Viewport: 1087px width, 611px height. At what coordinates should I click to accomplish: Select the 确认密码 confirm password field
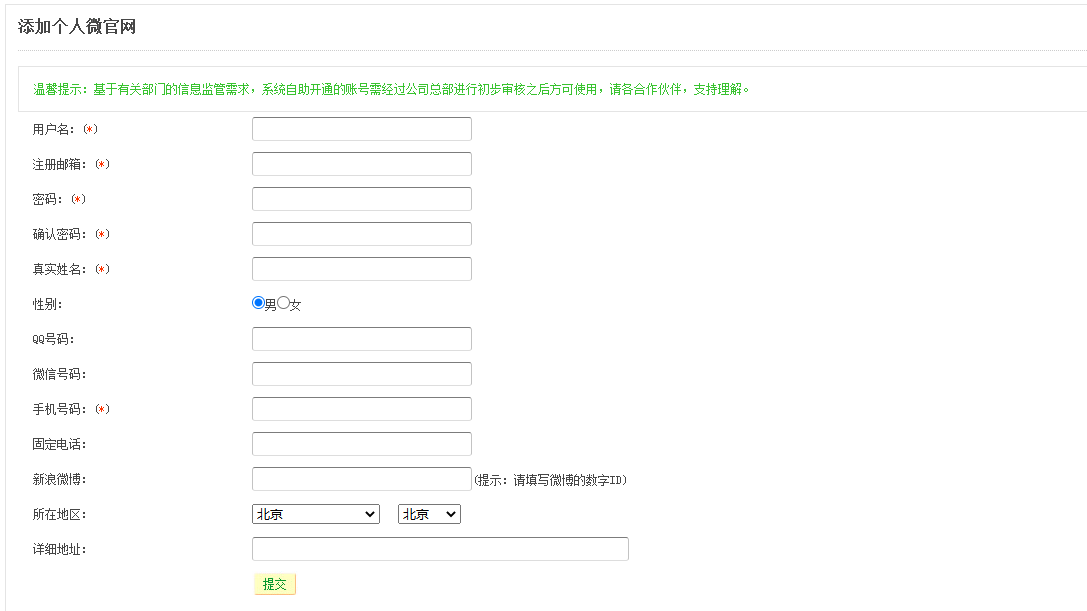tap(361, 234)
